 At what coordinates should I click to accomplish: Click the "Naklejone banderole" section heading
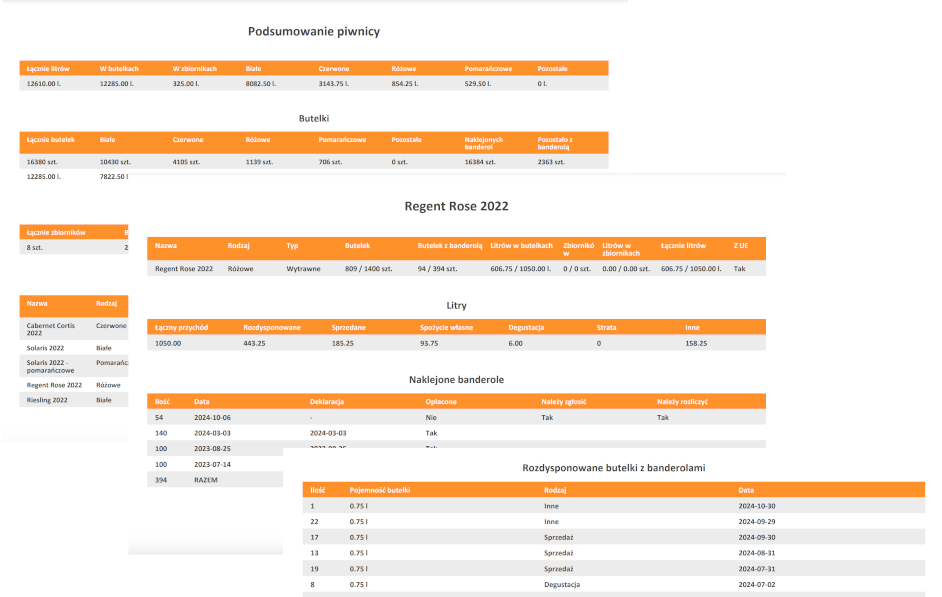coord(456,380)
